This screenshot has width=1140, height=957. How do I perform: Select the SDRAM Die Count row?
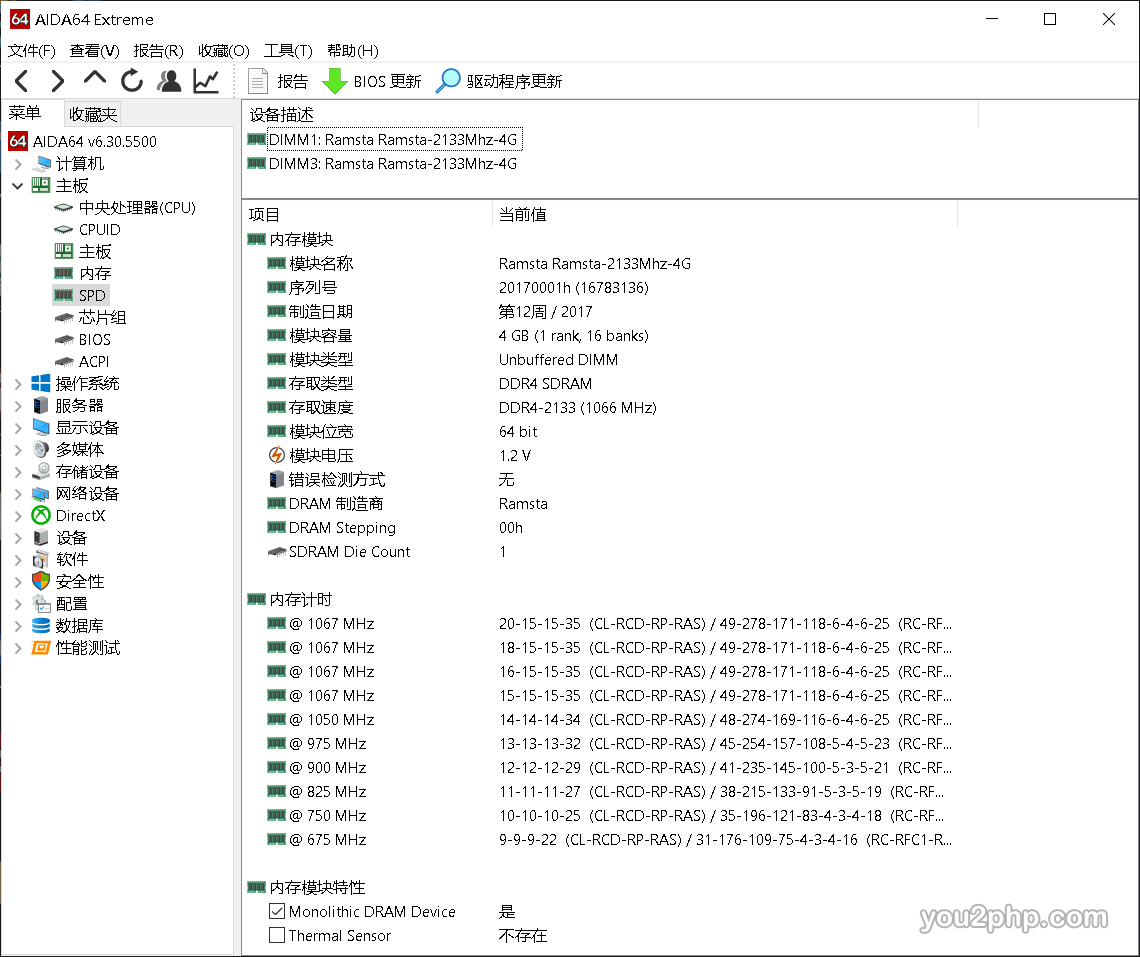[x=600, y=552]
